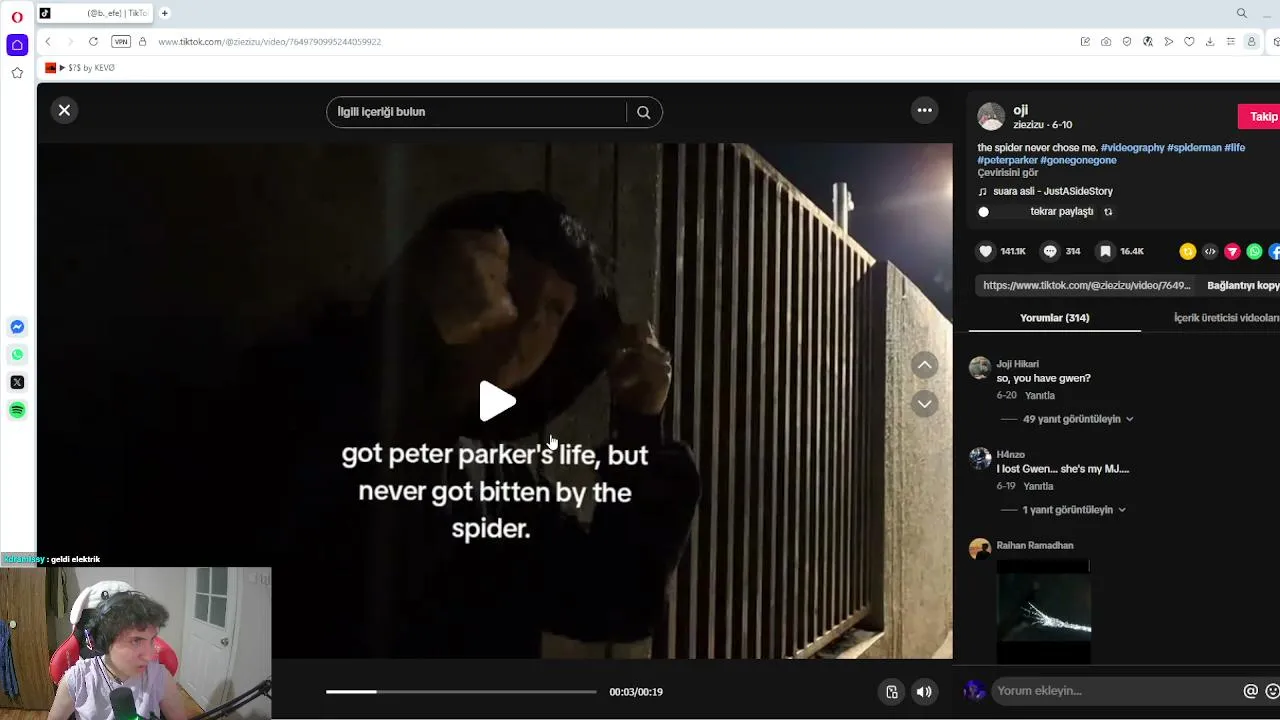The image size is (1280, 720).
Task: Expand '49 yanıt görüntüleyin' replies
Action: pos(1078,419)
